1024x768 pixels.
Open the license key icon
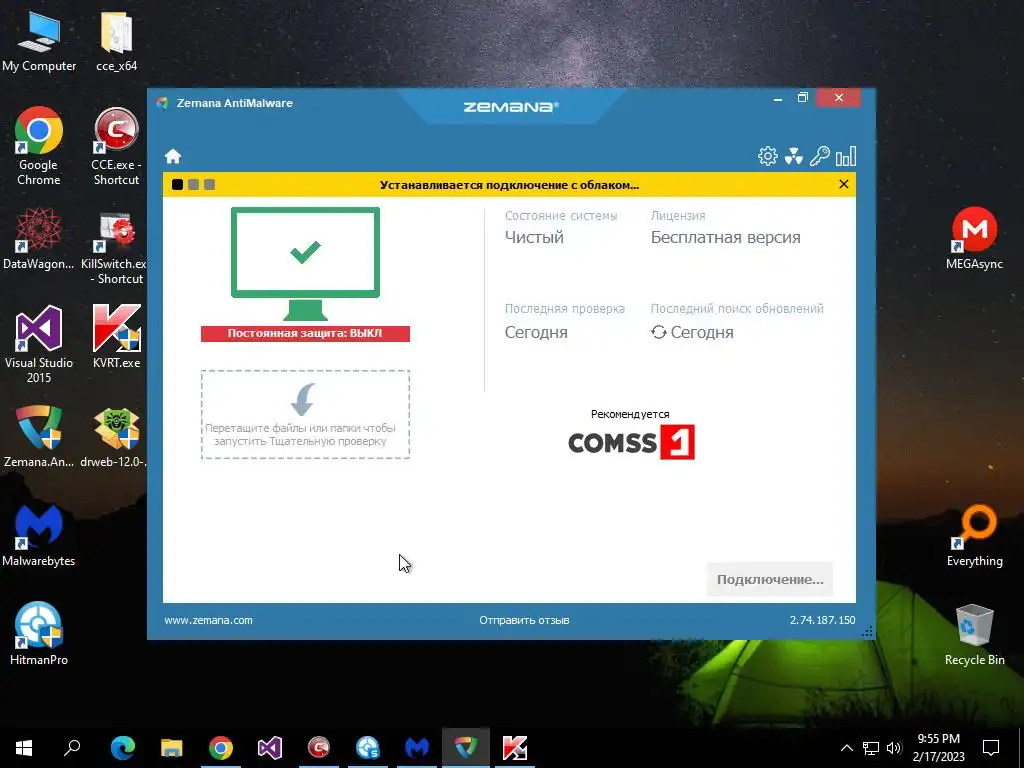click(x=820, y=156)
